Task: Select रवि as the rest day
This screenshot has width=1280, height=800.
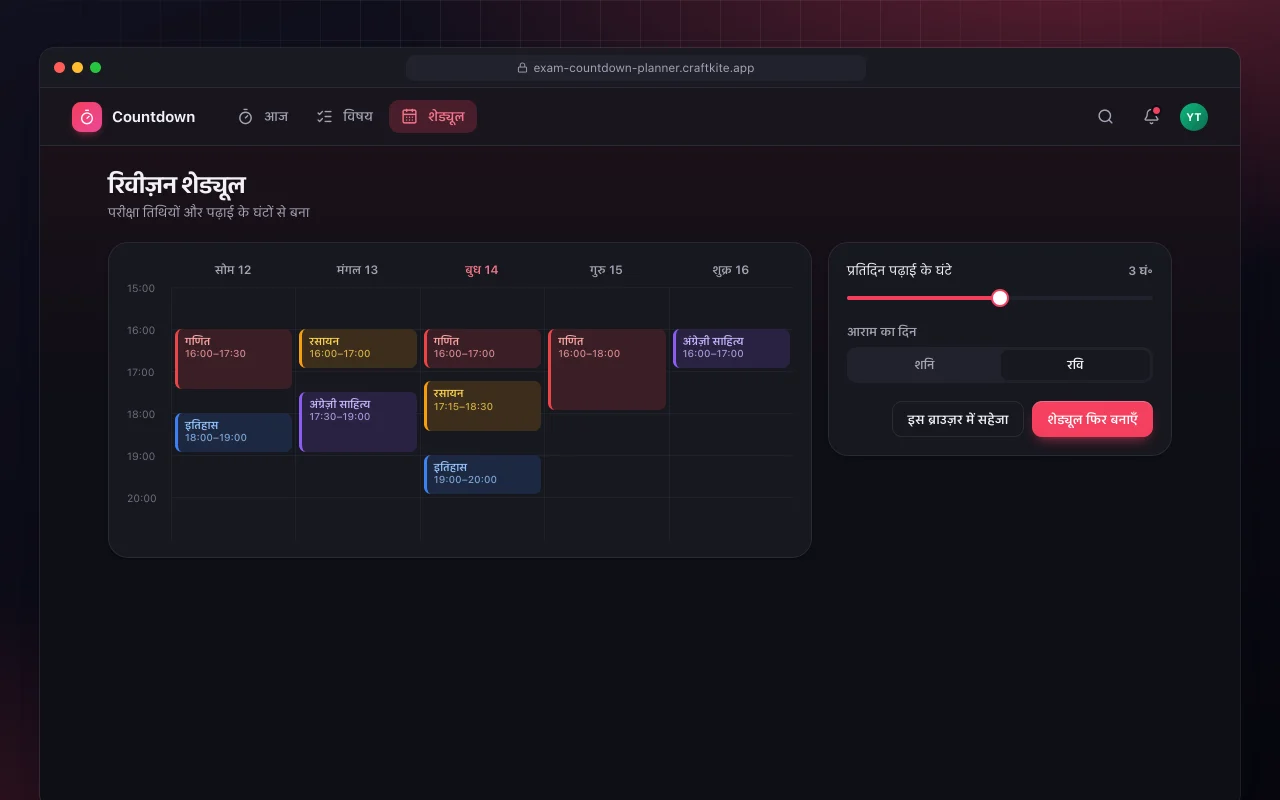Action: [x=1075, y=365]
